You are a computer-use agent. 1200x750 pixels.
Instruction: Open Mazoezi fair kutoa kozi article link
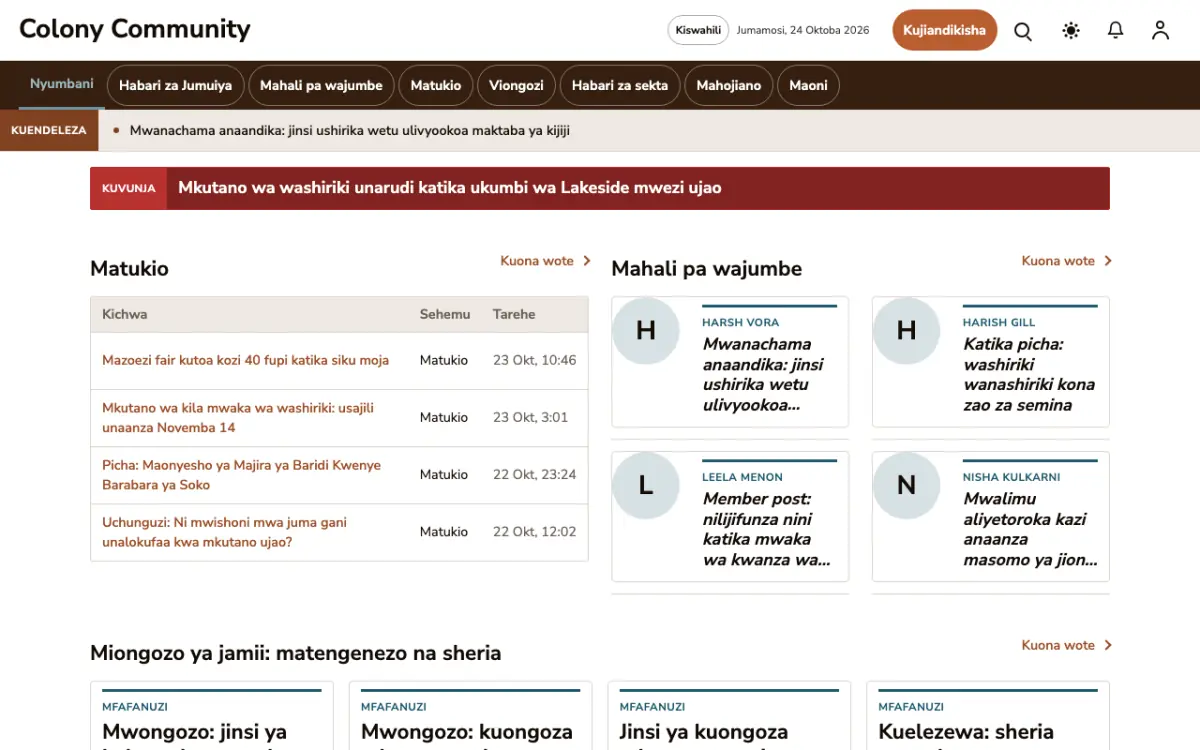(x=246, y=360)
